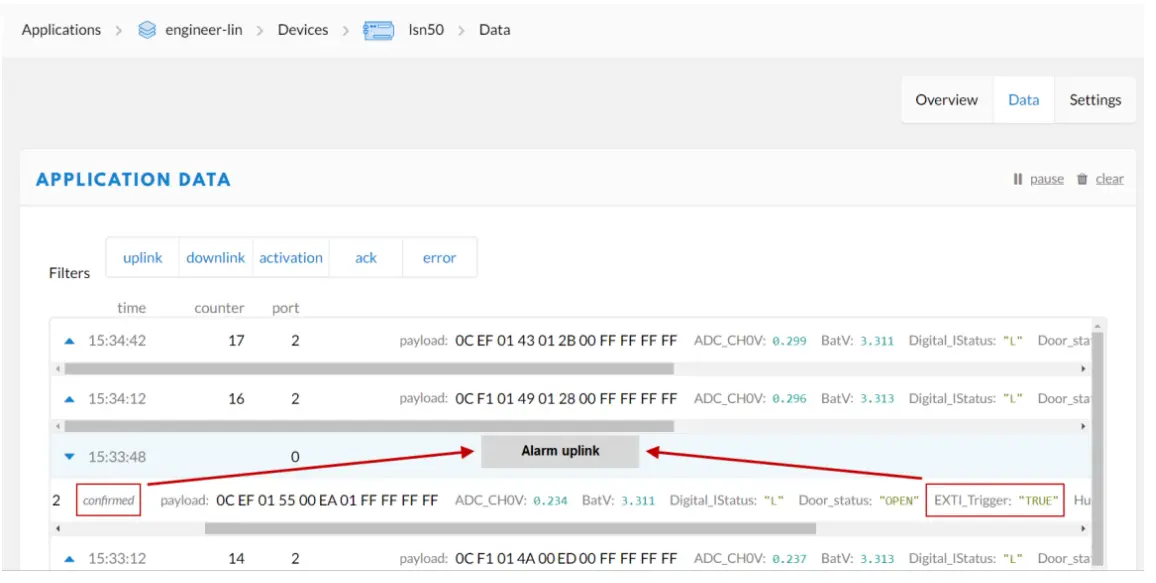Expand the 15:34:12 uplink row
Viewport: 1156px width, 583px height.
(69, 399)
